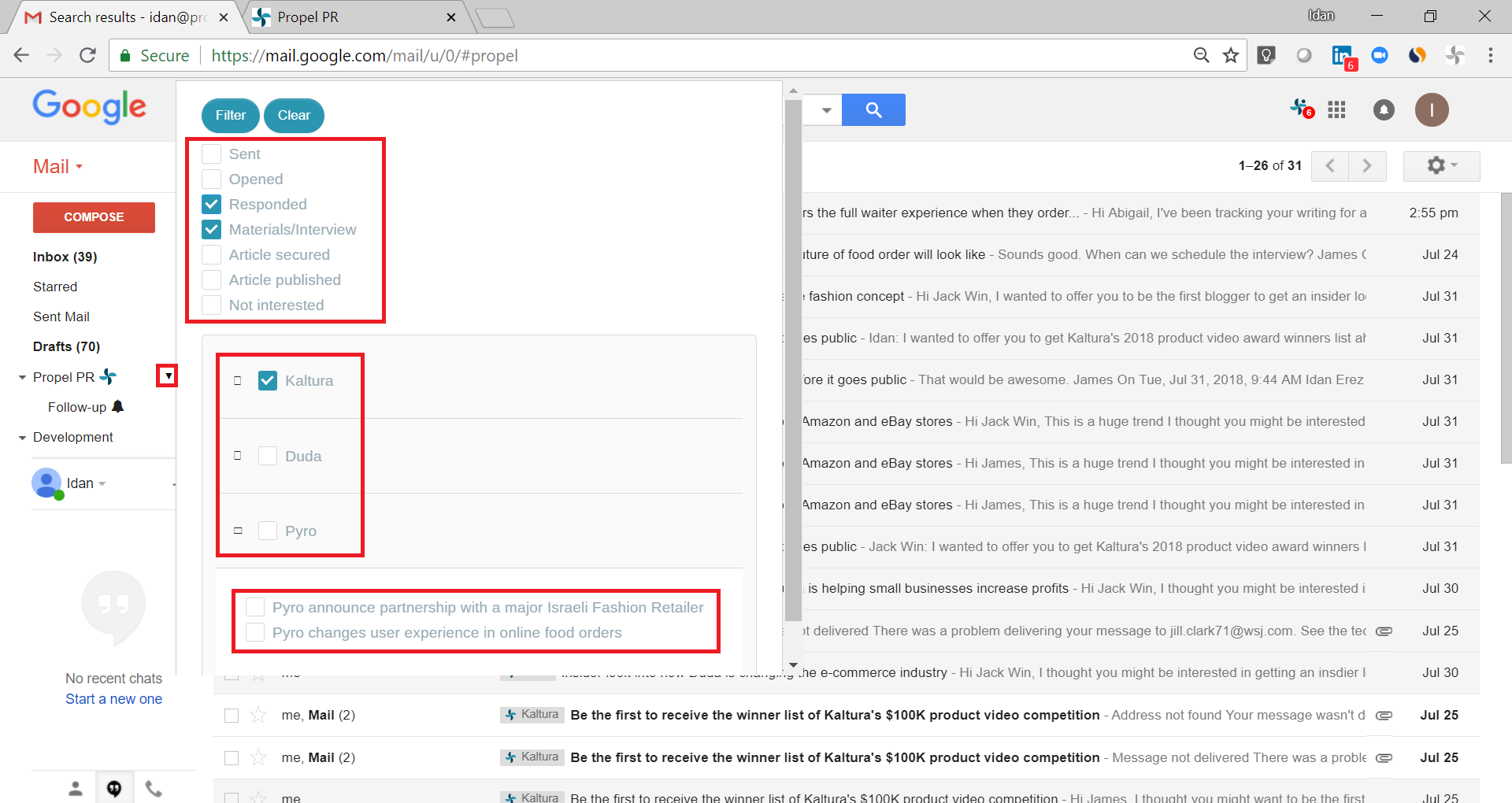Open a new browser tab
The width and height of the screenshot is (1512, 803).
495,17
